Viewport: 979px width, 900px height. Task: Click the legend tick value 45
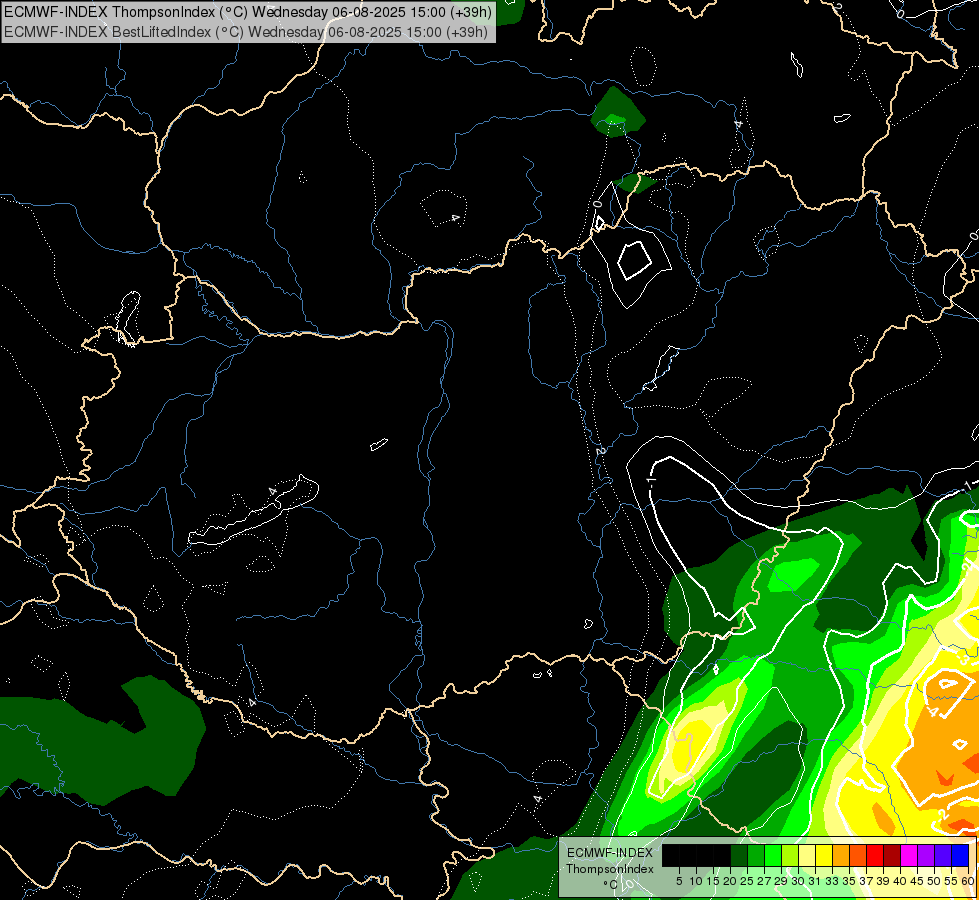tap(917, 881)
